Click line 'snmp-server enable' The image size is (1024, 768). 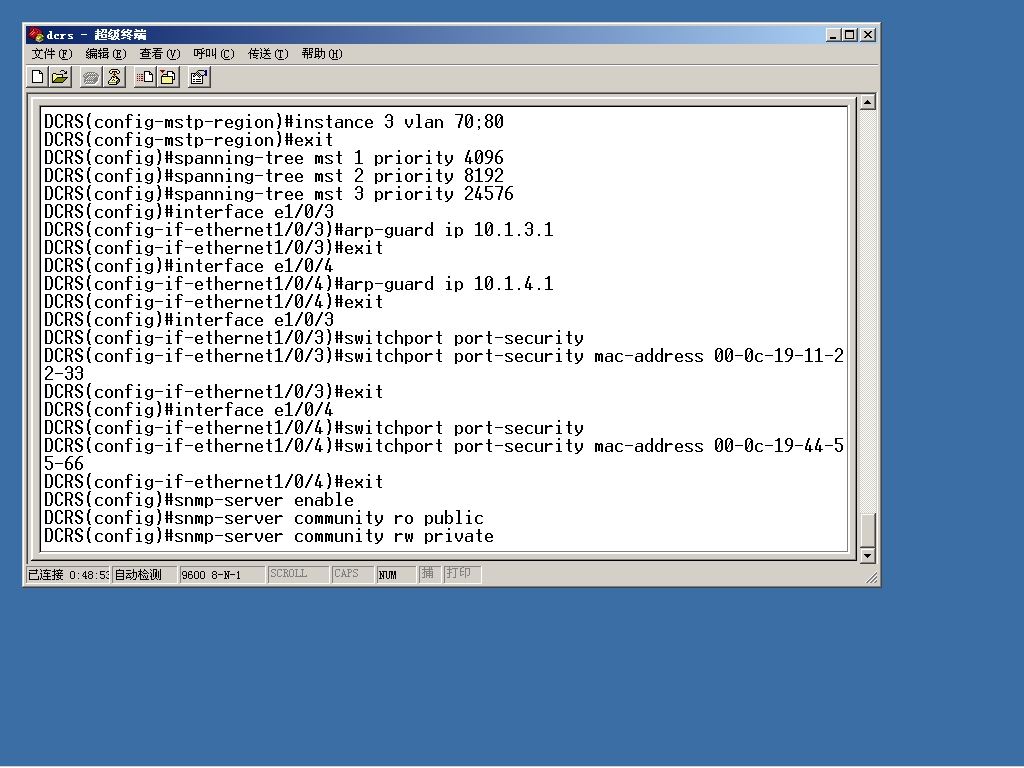point(199,500)
